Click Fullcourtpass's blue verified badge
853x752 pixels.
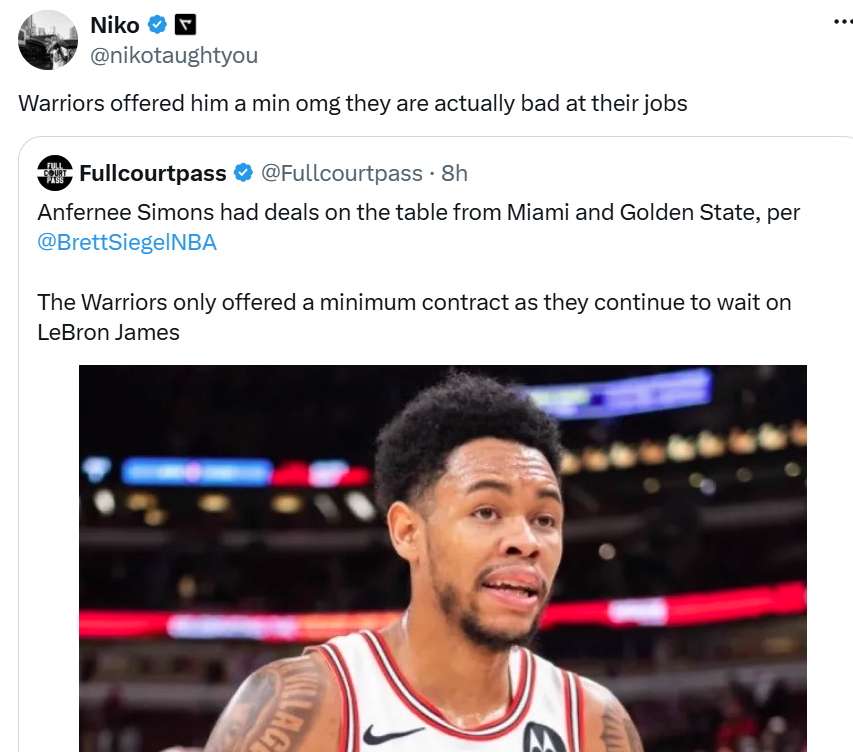(x=243, y=173)
